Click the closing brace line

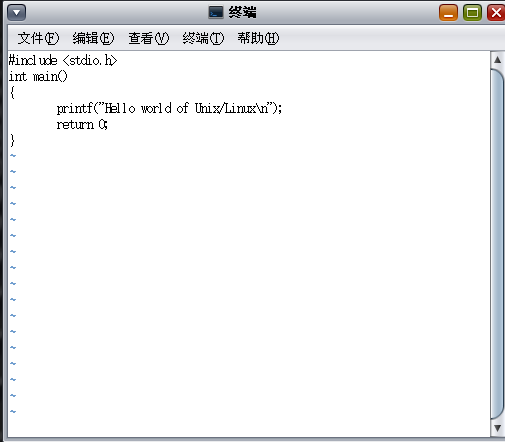pos(12,140)
